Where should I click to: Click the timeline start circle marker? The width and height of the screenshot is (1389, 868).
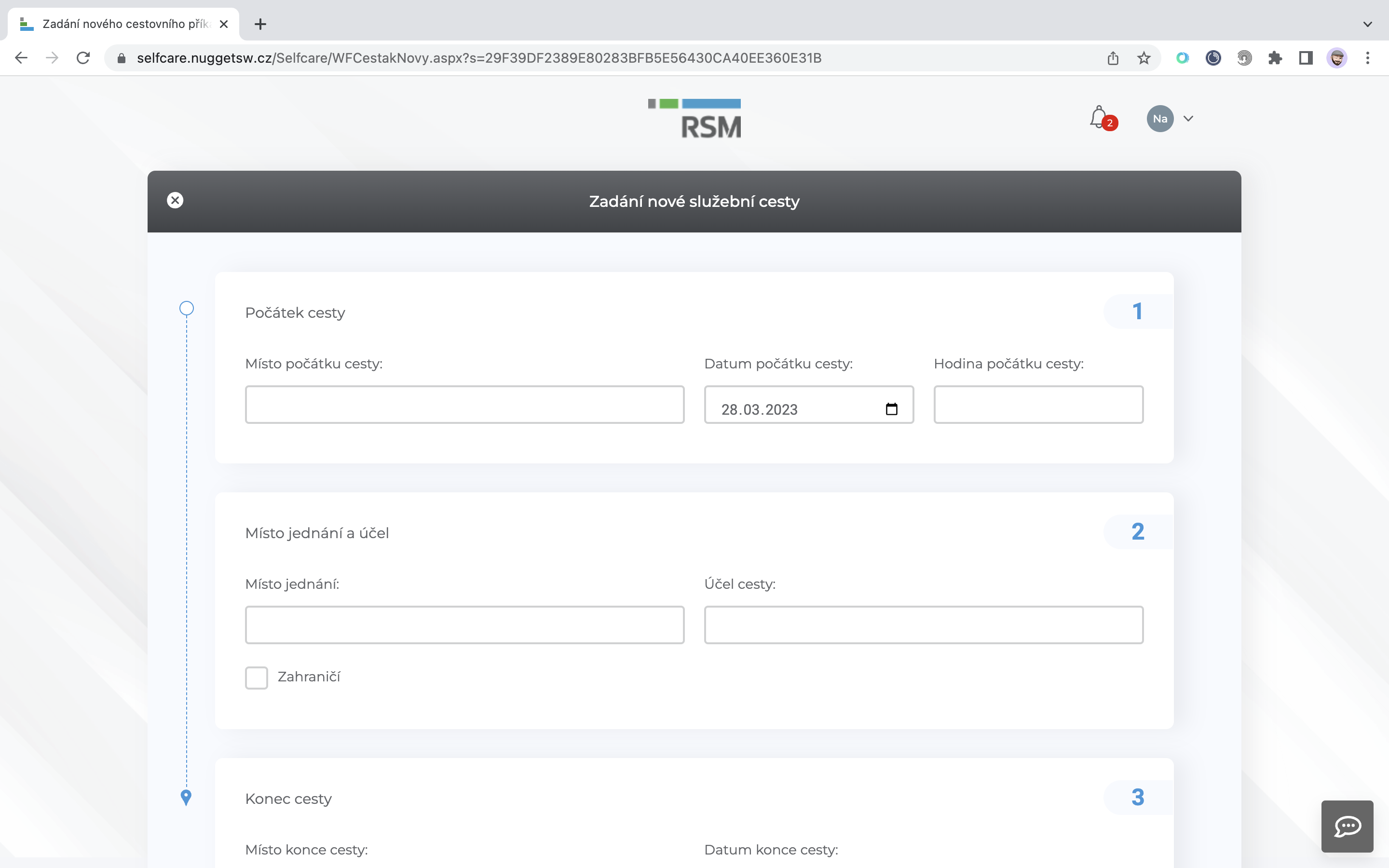point(187,308)
